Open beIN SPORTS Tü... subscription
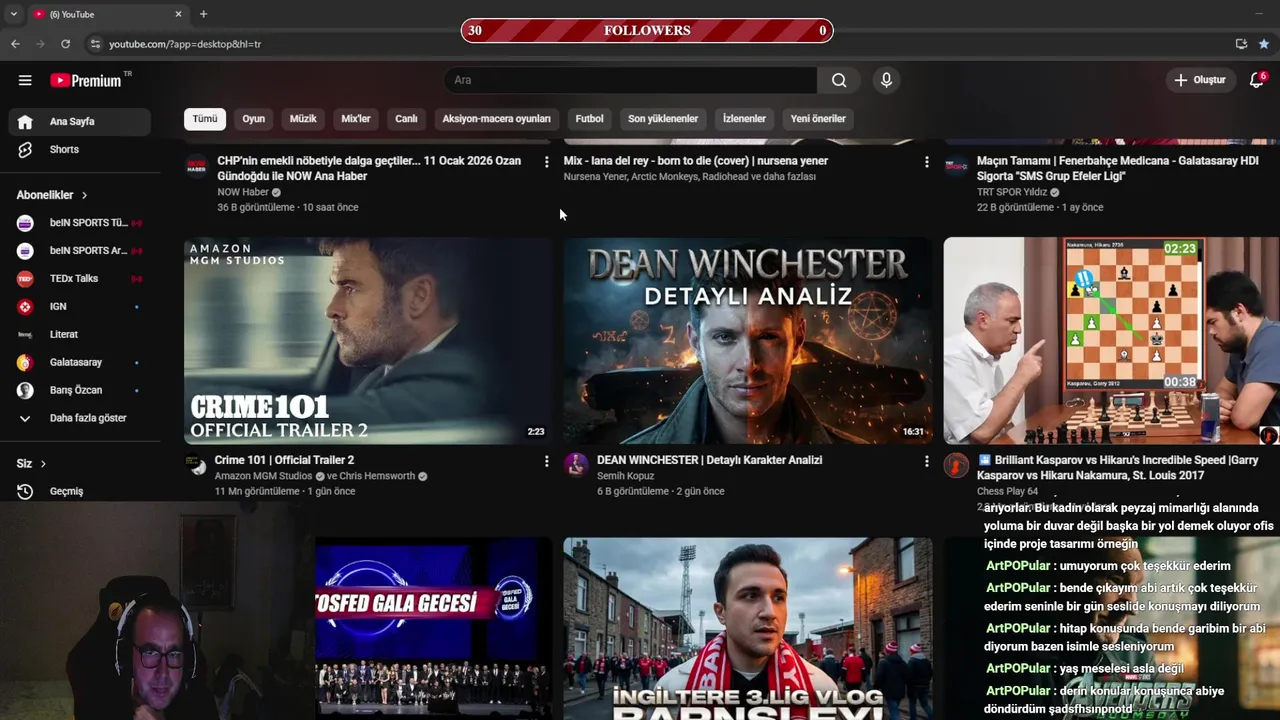This screenshot has height=720, width=1280. (x=80, y=223)
